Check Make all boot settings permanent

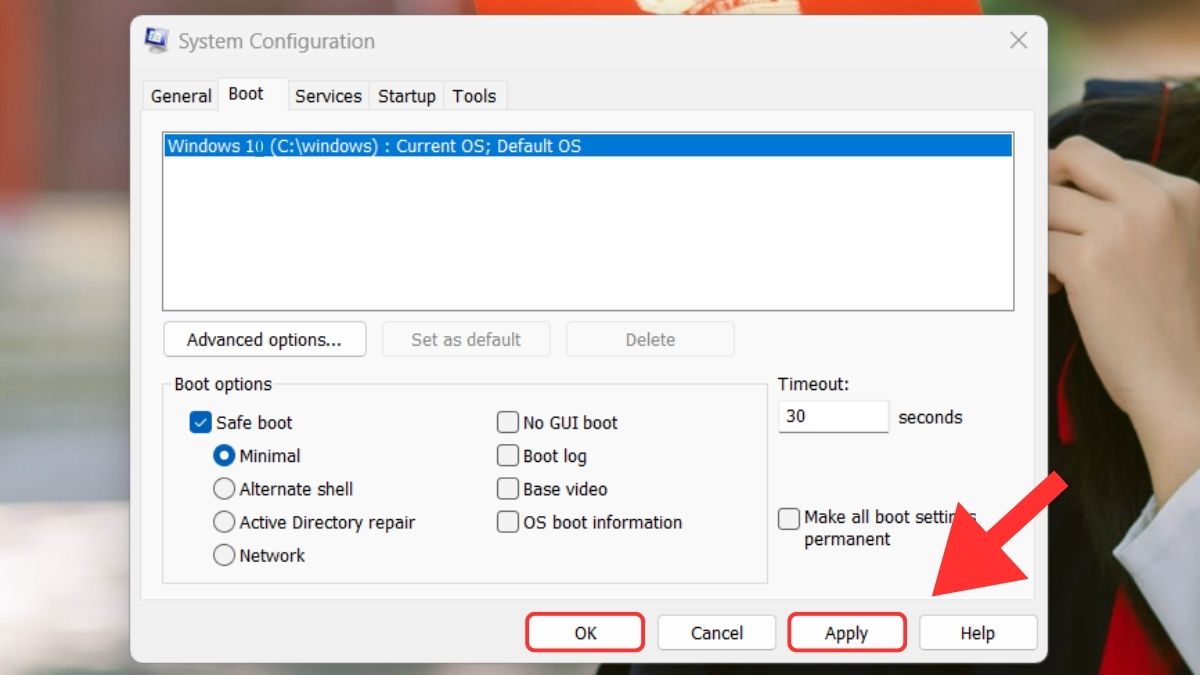pos(789,518)
